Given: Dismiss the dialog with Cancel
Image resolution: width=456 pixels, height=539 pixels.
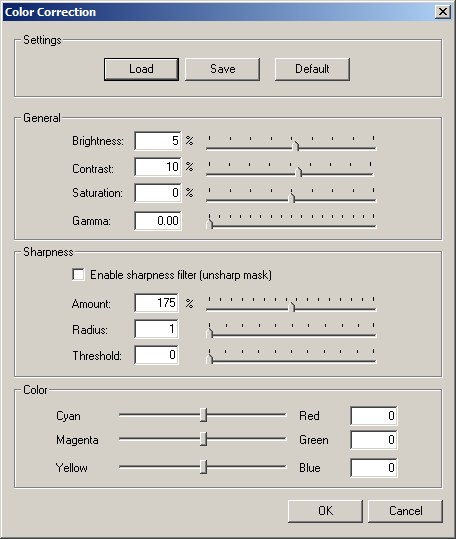Looking at the screenshot, I should point(405,511).
